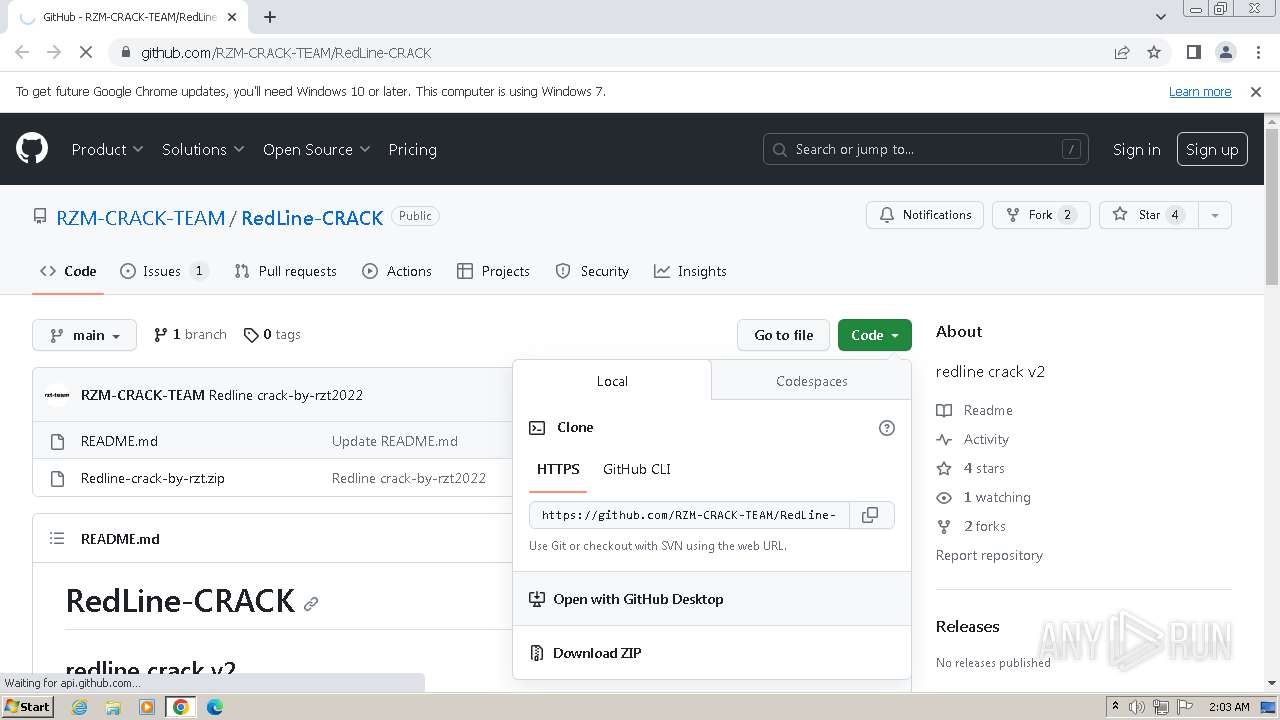Click the Search or jump to field
The width and height of the screenshot is (1280, 720).
point(925,149)
